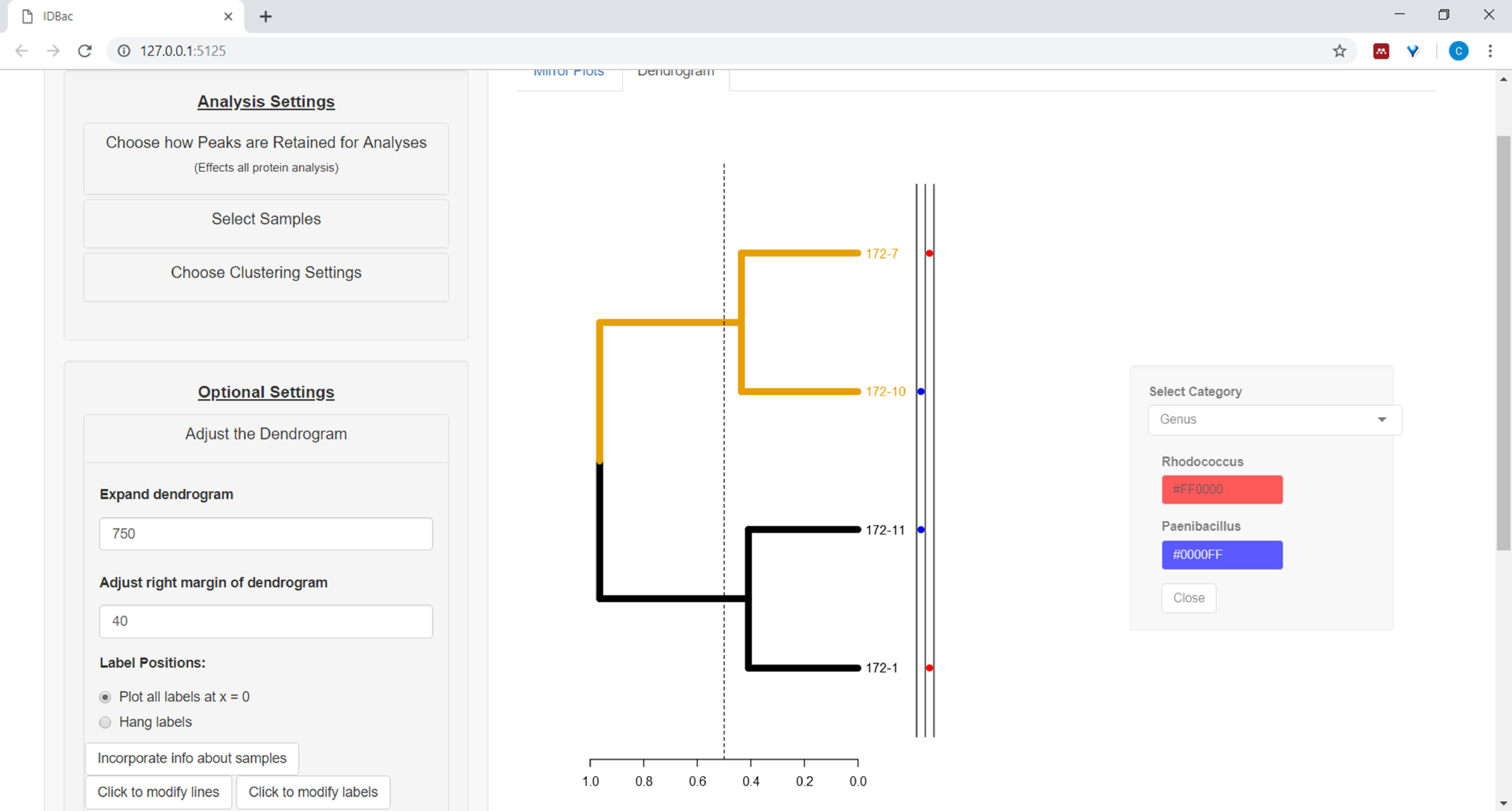The height and width of the screenshot is (811, 1512).
Task: Open the red Mendeley extension icon
Action: click(x=1381, y=51)
